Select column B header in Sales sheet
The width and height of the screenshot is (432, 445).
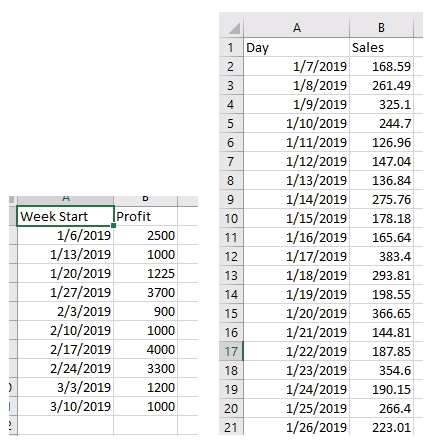coord(381,28)
